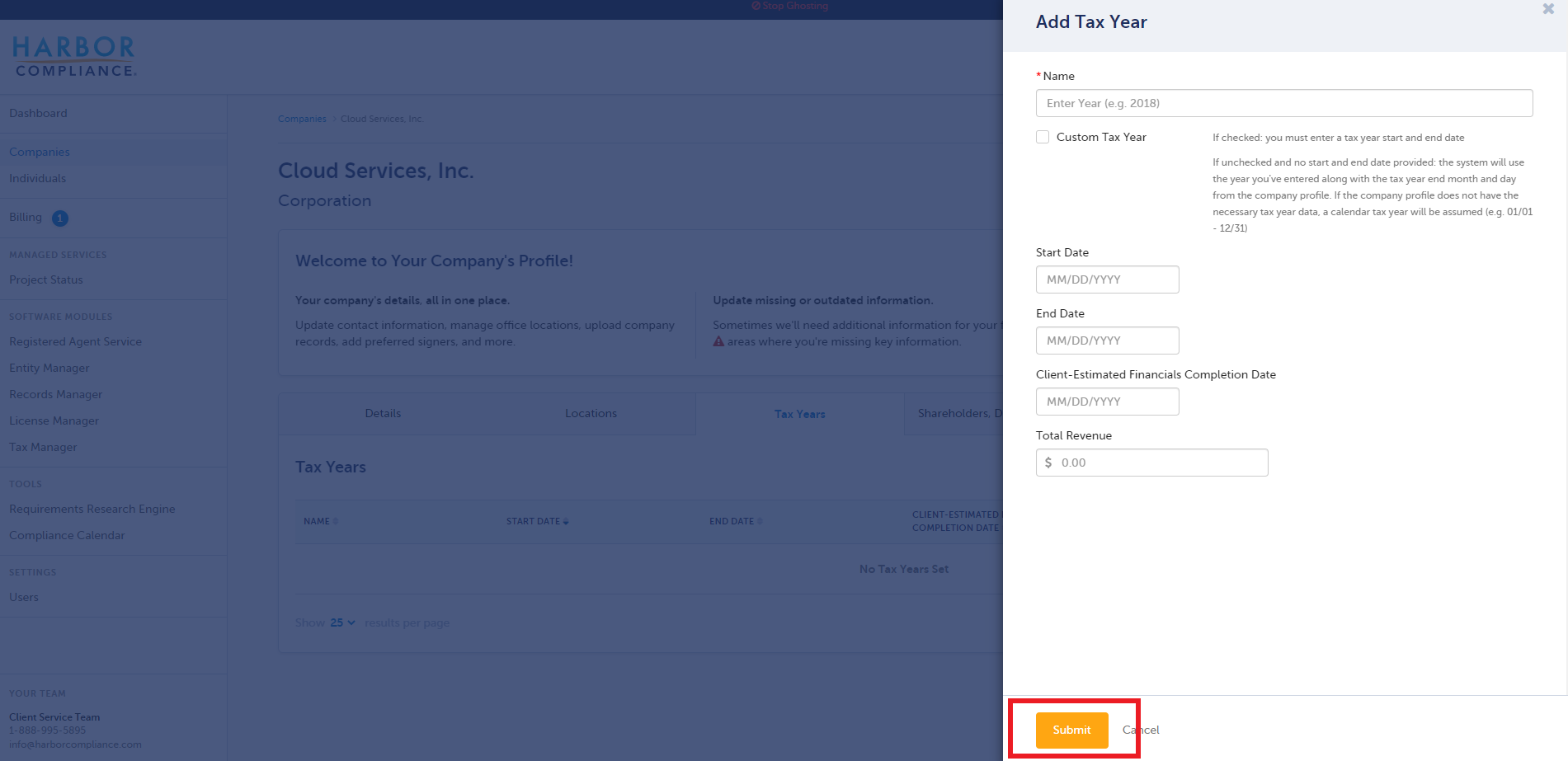This screenshot has width=1568, height=761.
Task: Close the Add Tax Year panel
Action: coord(1548,9)
